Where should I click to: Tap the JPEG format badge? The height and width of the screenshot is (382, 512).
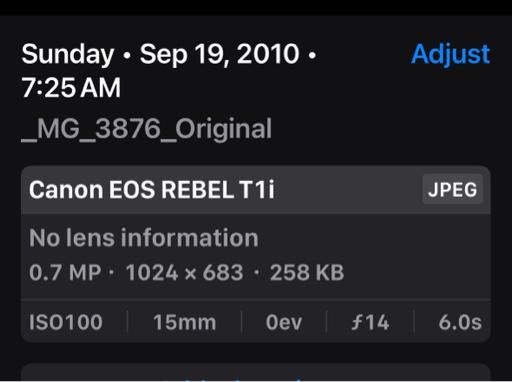[452, 189]
